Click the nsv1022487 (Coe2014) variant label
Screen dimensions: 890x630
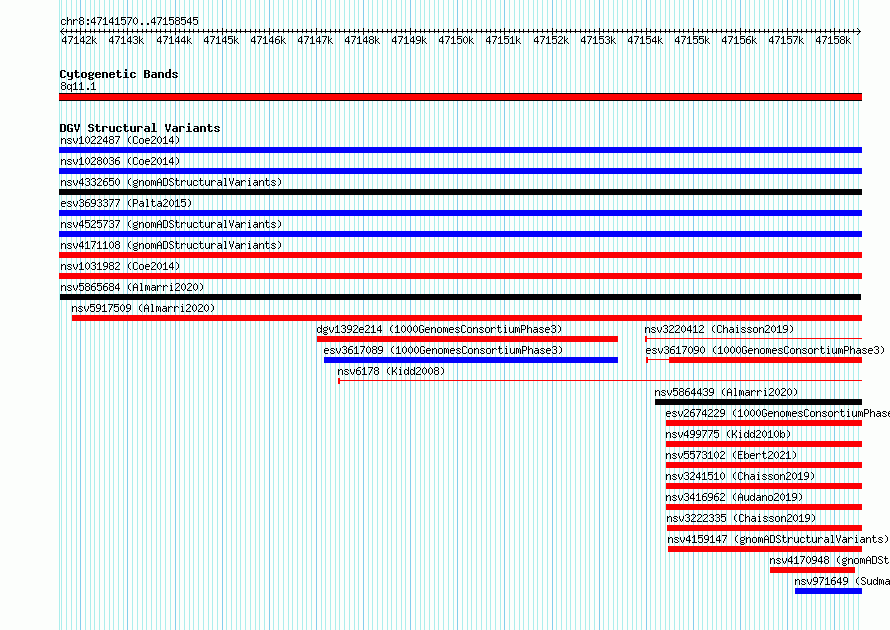click(120, 140)
